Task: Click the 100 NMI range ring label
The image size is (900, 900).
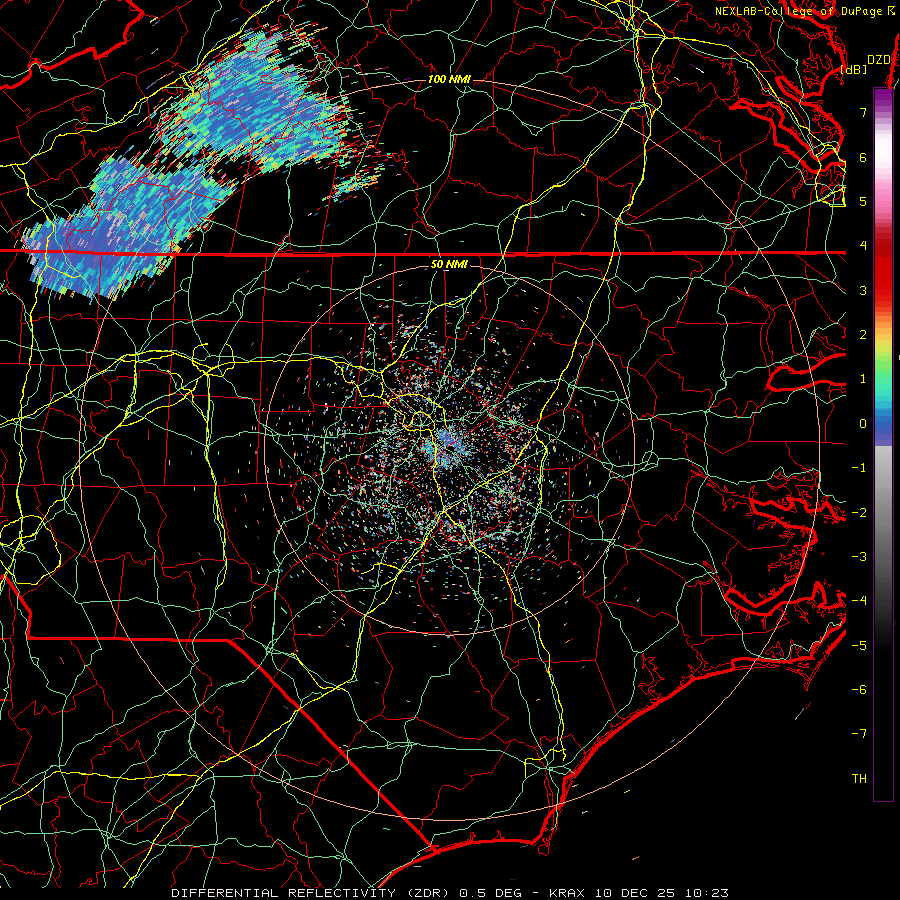Action: click(449, 79)
